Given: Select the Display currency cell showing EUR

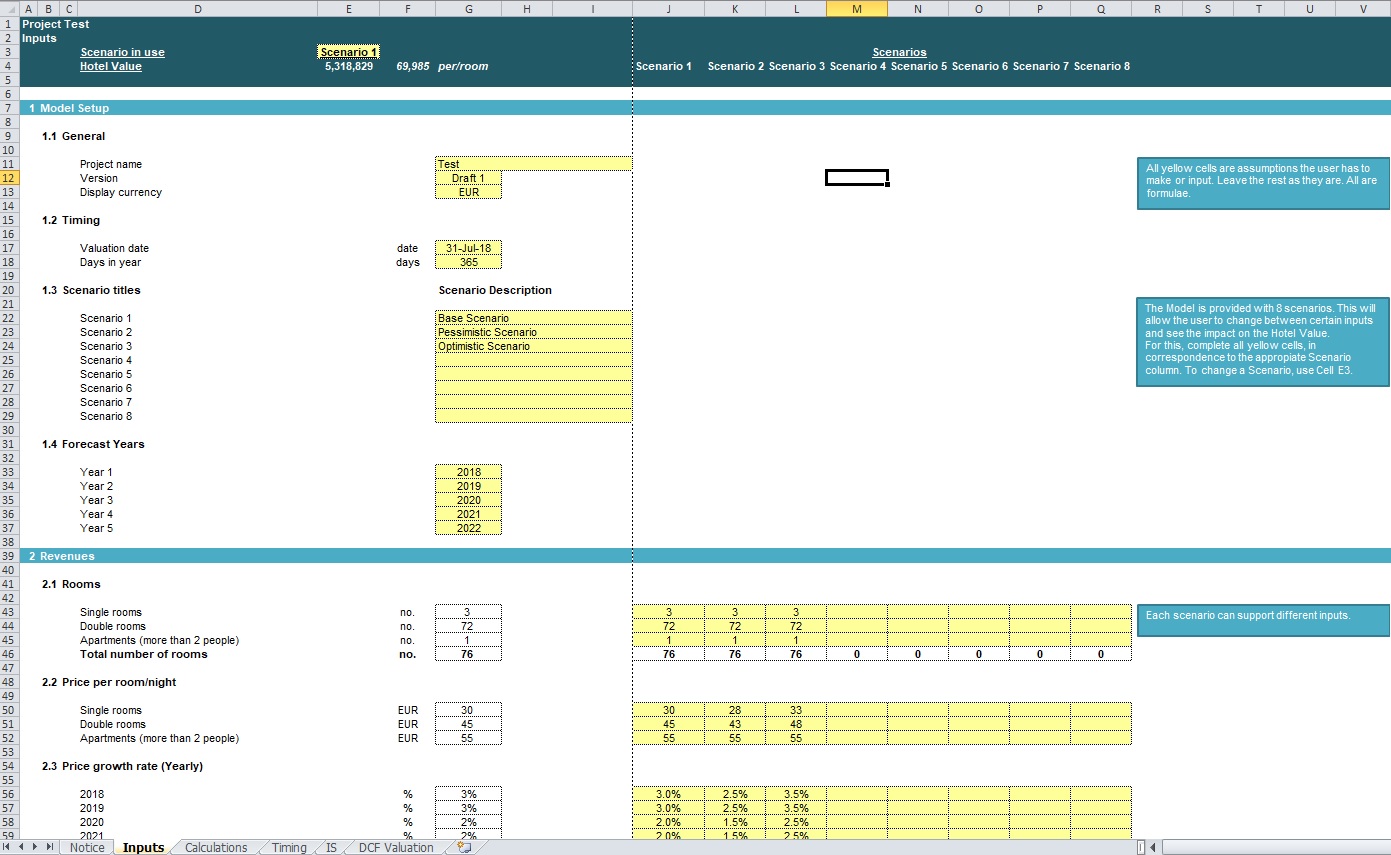Looking at the screenshot, I should [x=468, y=191].
